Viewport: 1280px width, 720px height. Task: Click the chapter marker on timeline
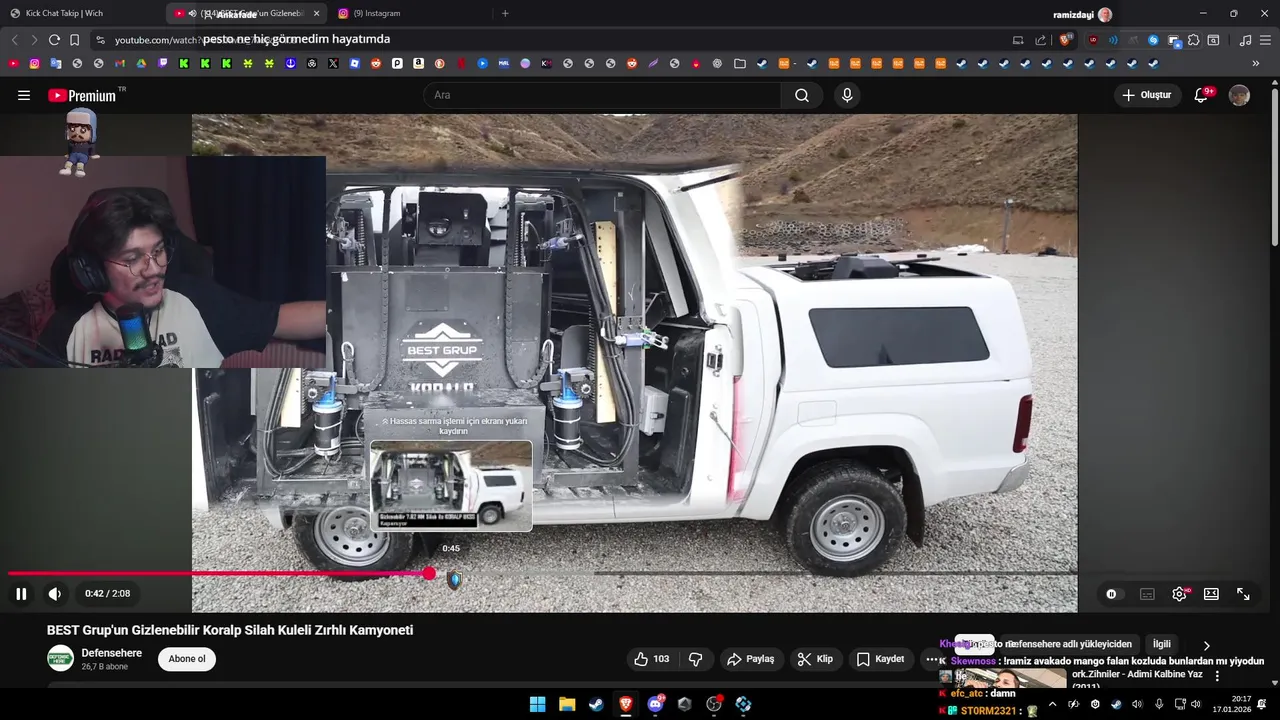click(x=454, y=580)
